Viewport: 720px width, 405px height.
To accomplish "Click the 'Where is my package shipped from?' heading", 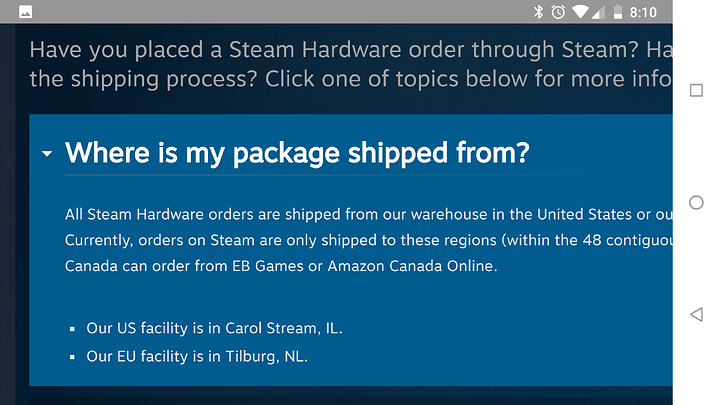I will [x=297, y=153].
